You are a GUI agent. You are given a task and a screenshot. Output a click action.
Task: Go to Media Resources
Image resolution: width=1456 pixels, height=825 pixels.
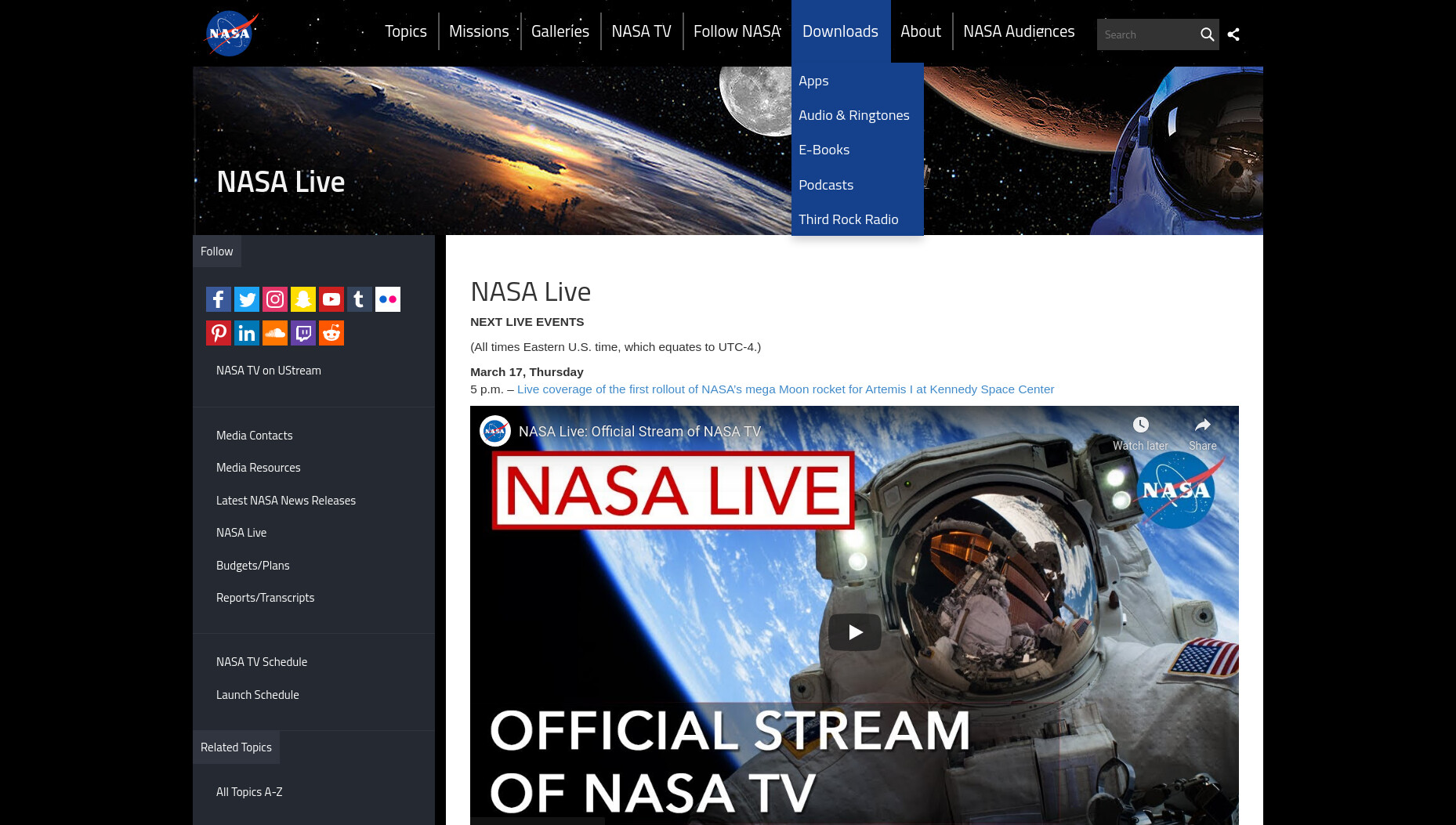tap(259, 468)
